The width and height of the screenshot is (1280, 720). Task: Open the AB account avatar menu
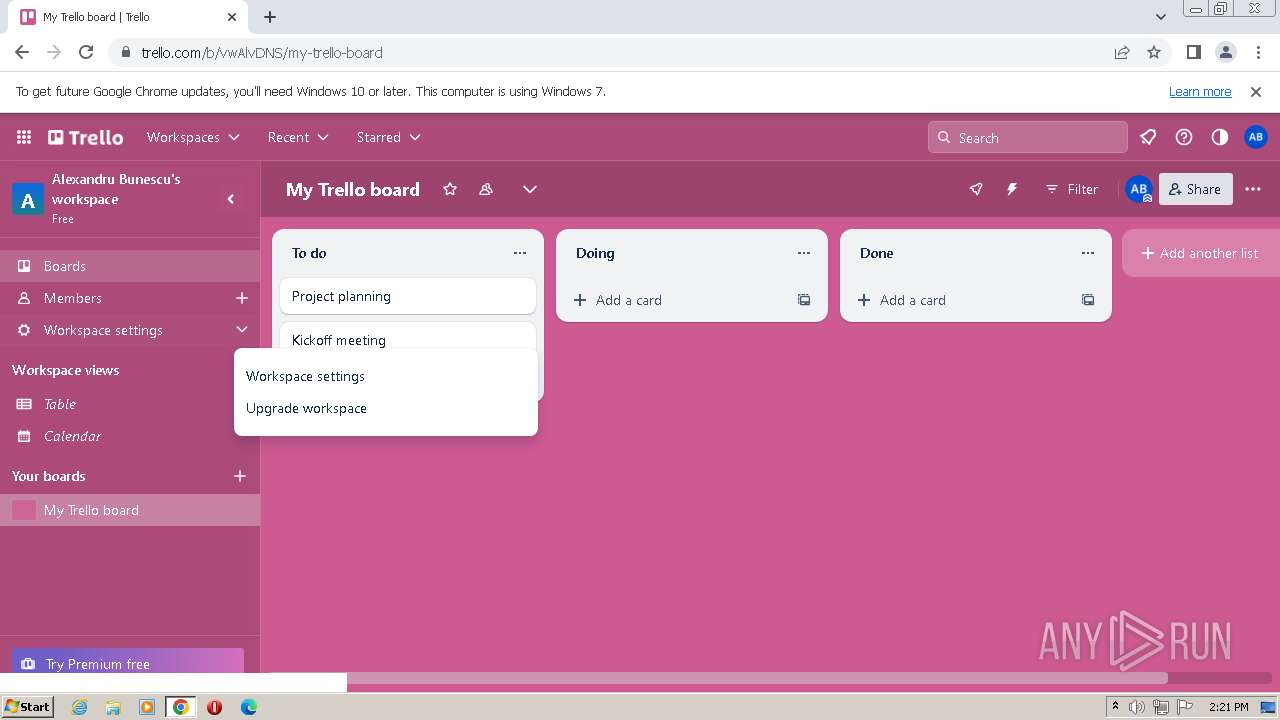(x=1256, y=137)
